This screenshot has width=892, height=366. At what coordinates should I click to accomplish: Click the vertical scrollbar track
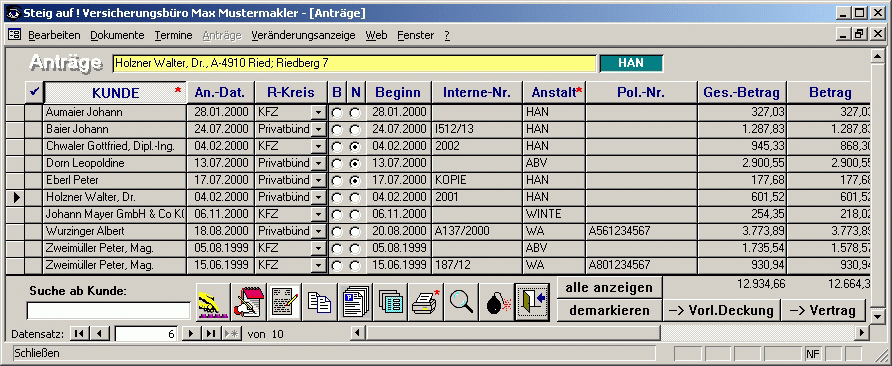pyautogui.click(x=878, y=186)
